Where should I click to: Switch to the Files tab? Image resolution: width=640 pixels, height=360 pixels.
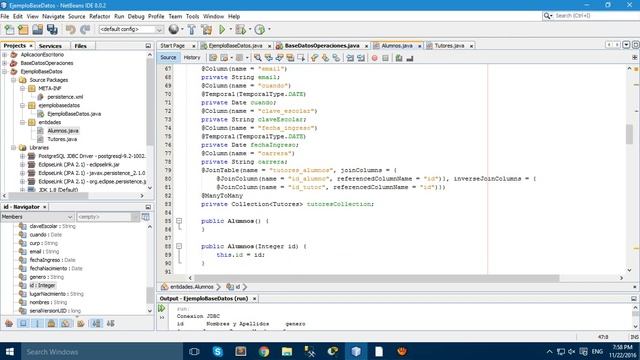(x=80, y=46)
